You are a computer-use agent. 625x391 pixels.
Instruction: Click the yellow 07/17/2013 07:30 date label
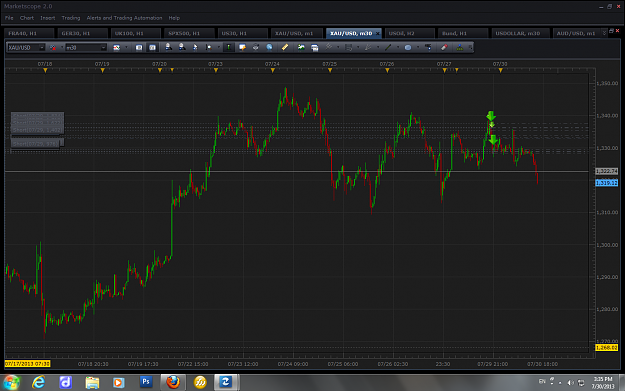point(28,364)
